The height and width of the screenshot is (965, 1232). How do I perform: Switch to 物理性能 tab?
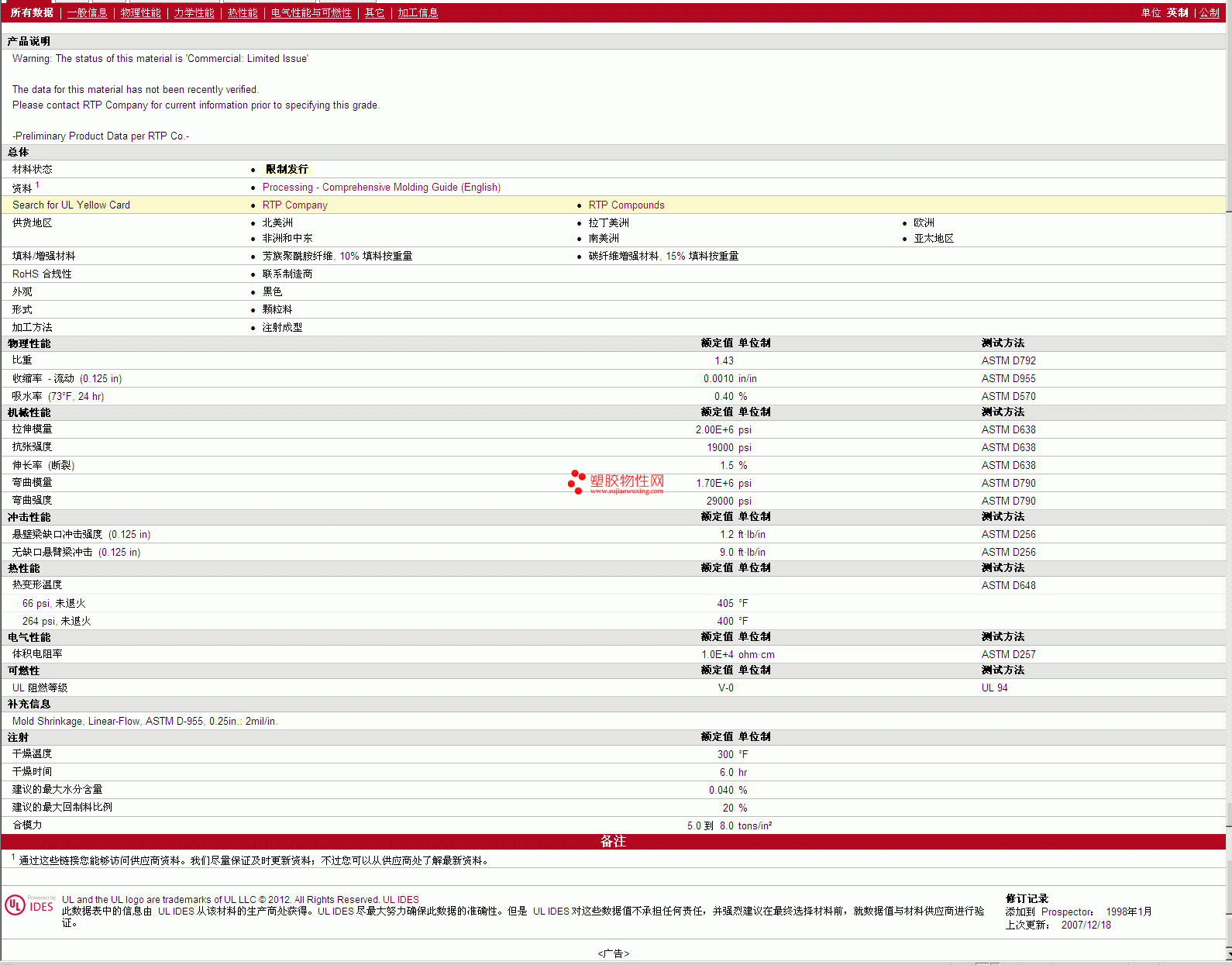140,13
